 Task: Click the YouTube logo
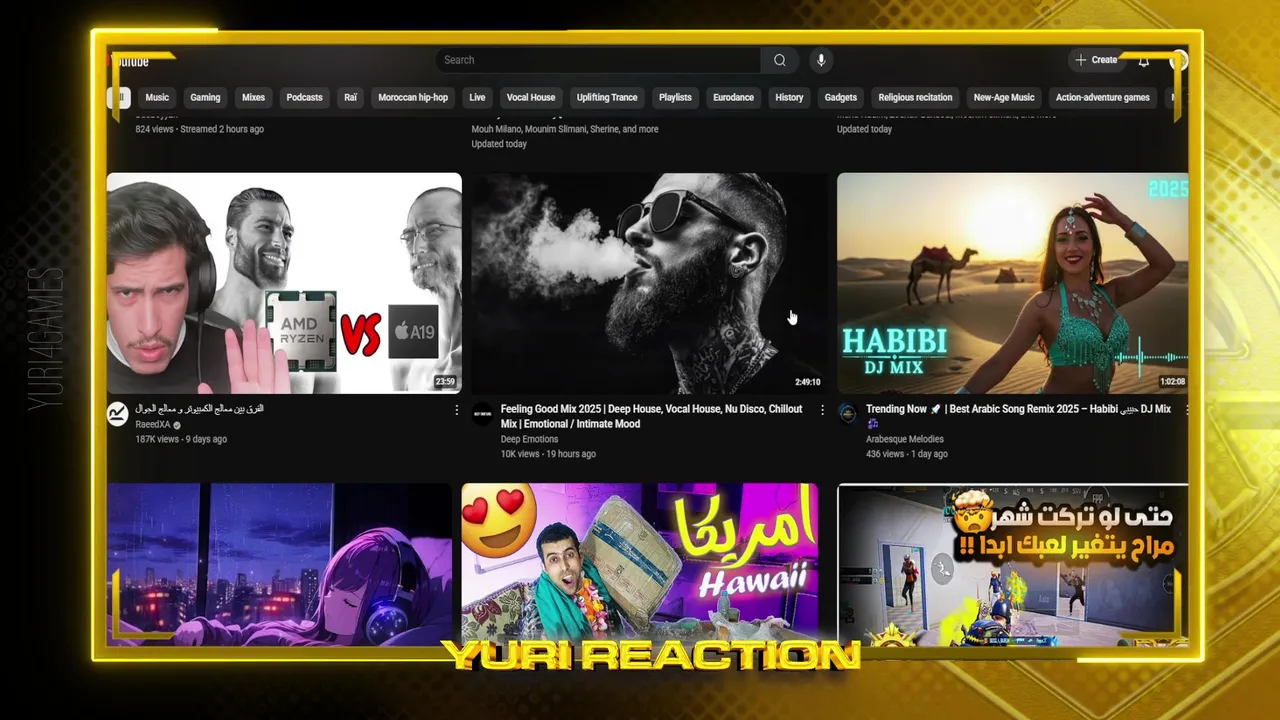pos(128,61)
